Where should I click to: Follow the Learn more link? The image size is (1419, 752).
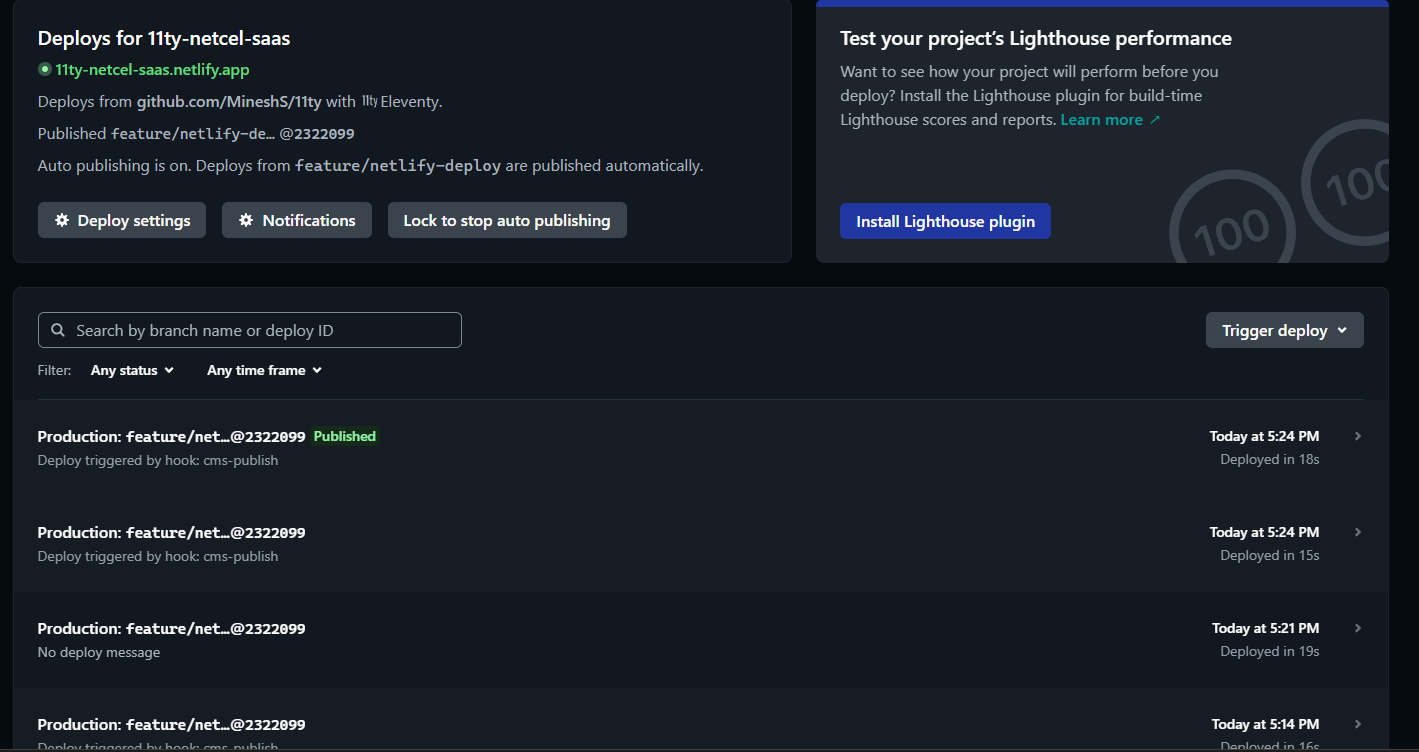[x=1101, y=120]
